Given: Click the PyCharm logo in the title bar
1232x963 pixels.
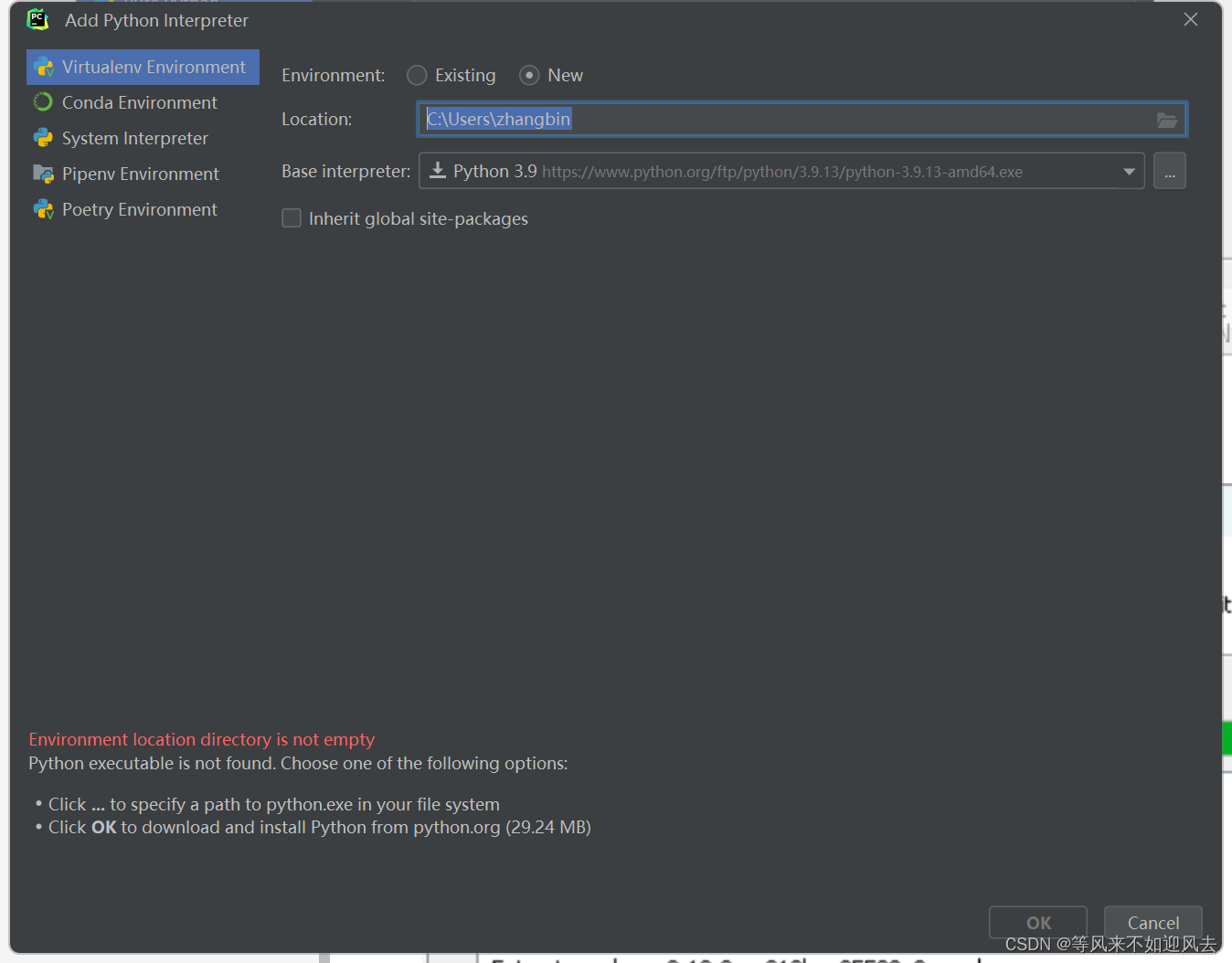Looking at the screenshot, I should click(37, 19).
